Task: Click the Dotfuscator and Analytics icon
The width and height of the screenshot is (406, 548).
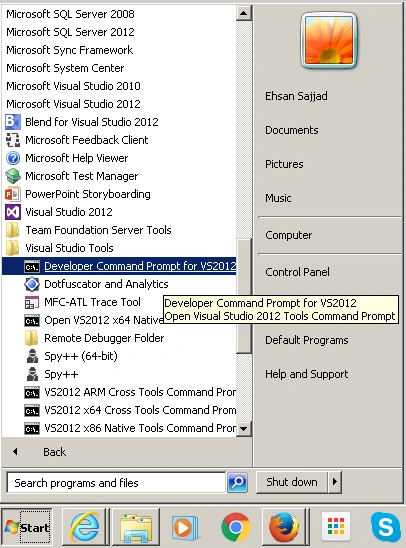Action: [31, 284]
